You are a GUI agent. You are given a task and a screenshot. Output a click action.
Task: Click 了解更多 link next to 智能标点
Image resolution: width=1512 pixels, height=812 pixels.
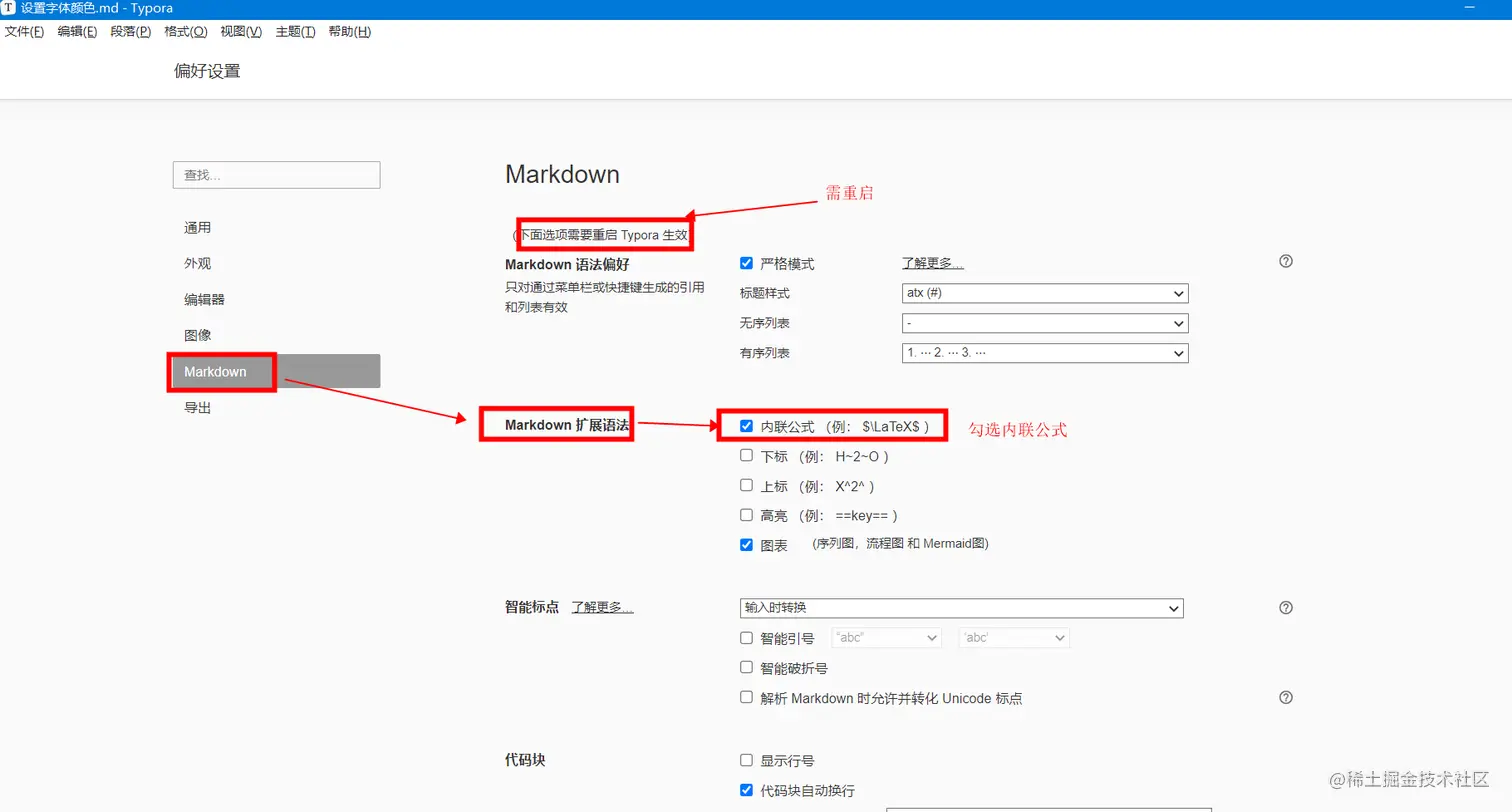pos(602,607)
